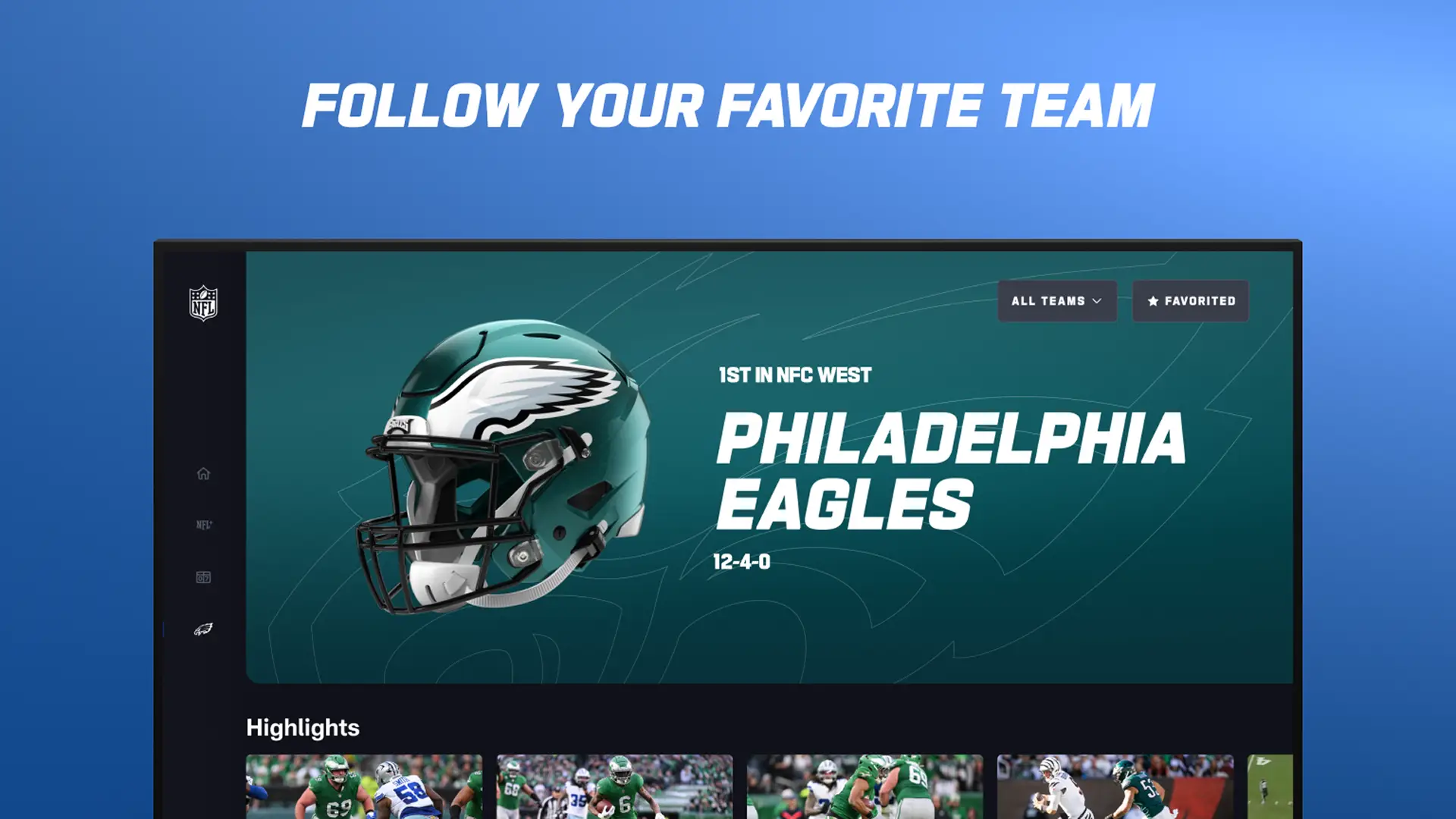The width and height of the screenshot is (1456, 819).
Task: Toggle the Favorited team button
Action: pyautogui.click(x=1191, y=301)
